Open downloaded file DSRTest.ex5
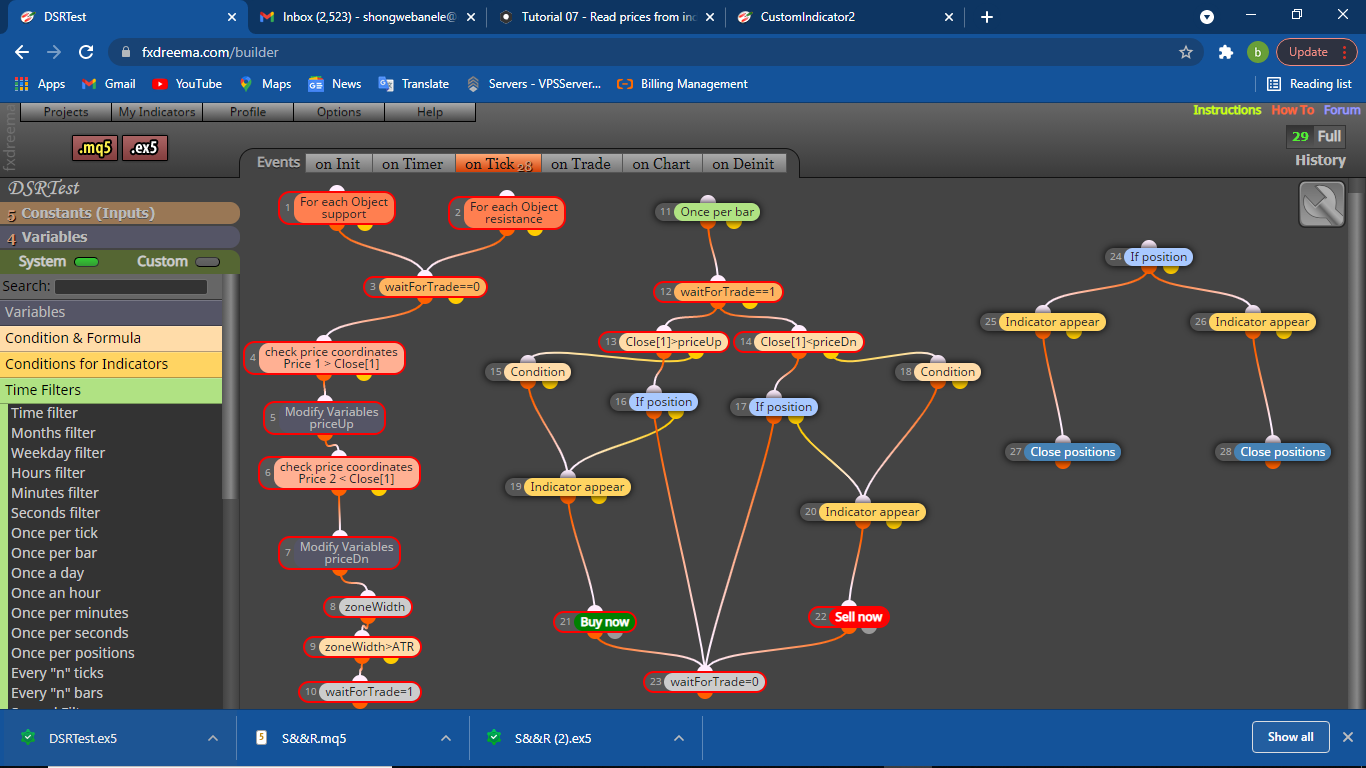 click(83, 738)
